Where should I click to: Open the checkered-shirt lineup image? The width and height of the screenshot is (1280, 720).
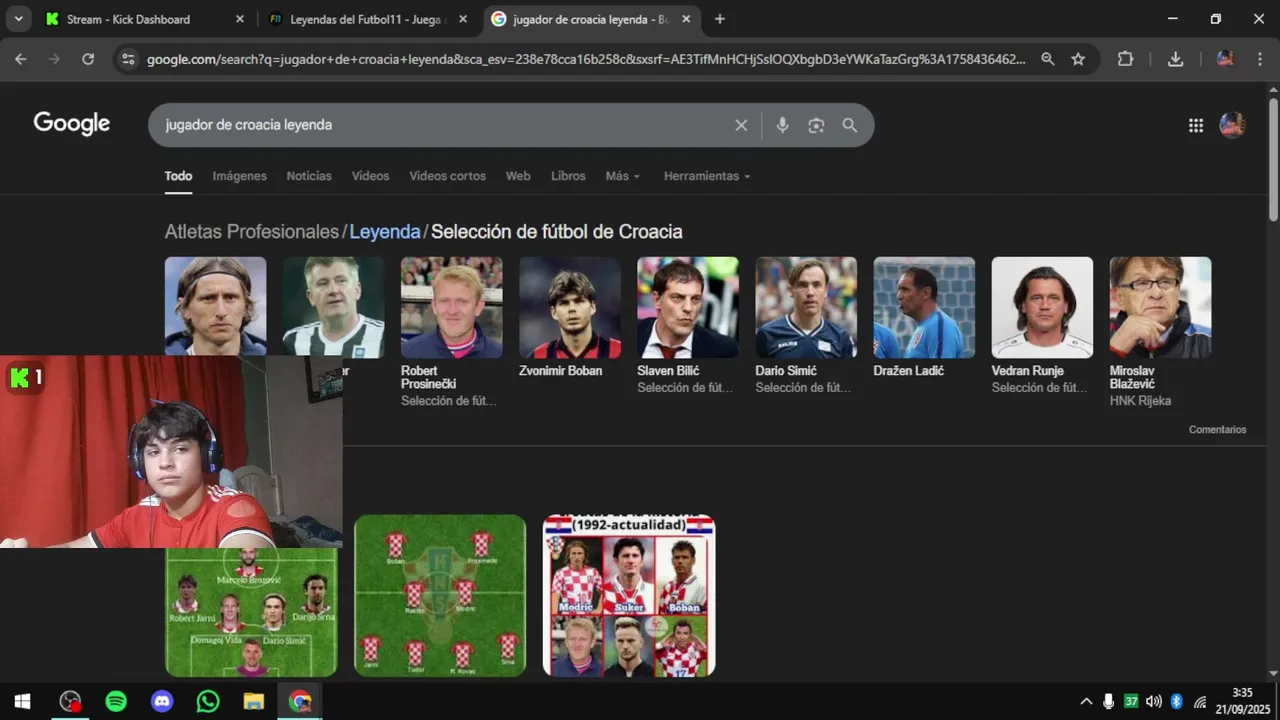[x=440, y=596]
